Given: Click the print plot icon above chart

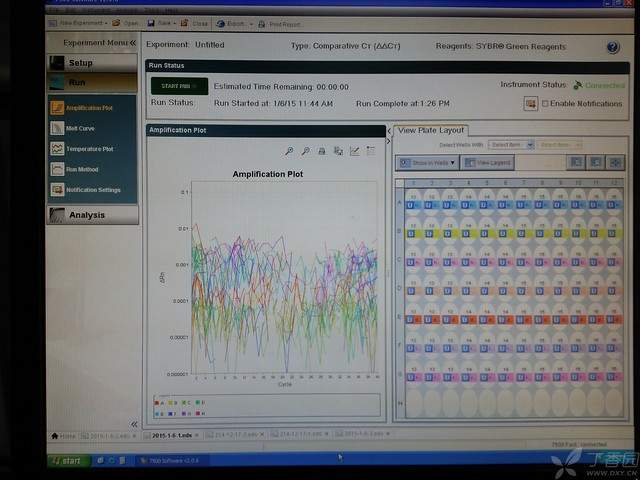Looking at the screenshot, I should [322, 151].
